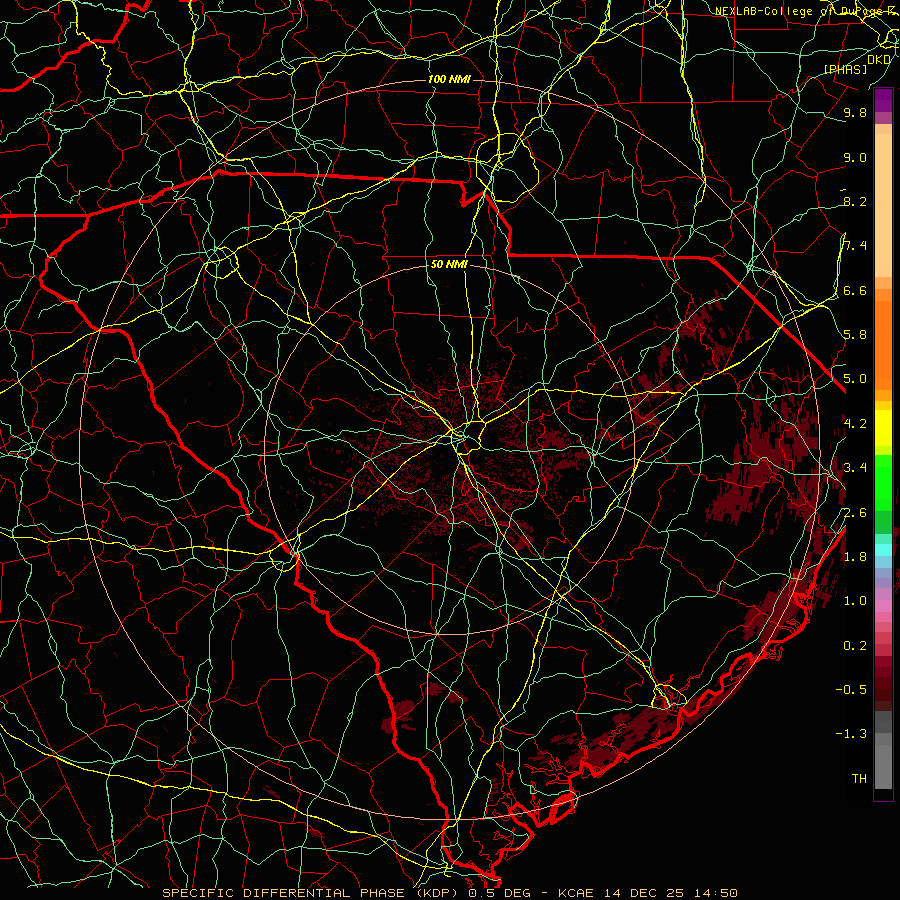The width and height of the screenshot is (900, 900).
Task: Click the bright yellow band in the color scale
Action: [x=883, y=428]
